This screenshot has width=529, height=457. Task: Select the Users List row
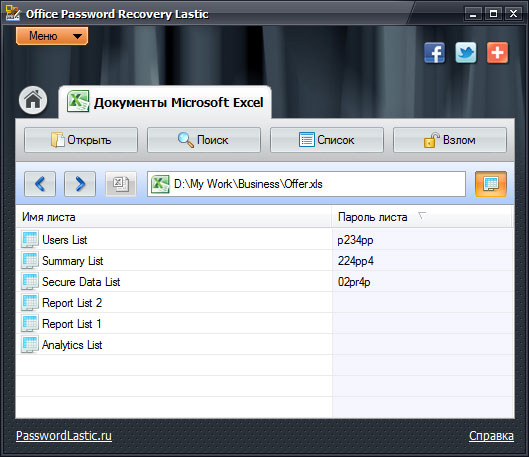point(265,239)
